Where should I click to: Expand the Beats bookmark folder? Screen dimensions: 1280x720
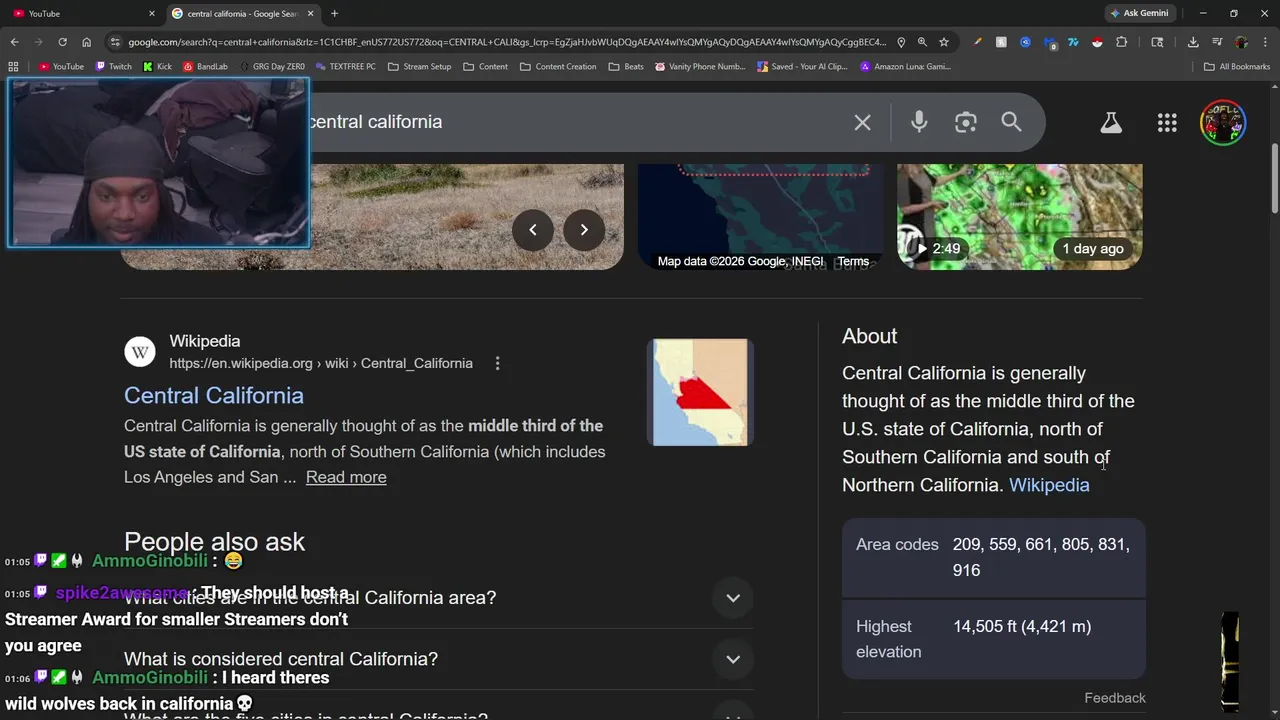625,66
